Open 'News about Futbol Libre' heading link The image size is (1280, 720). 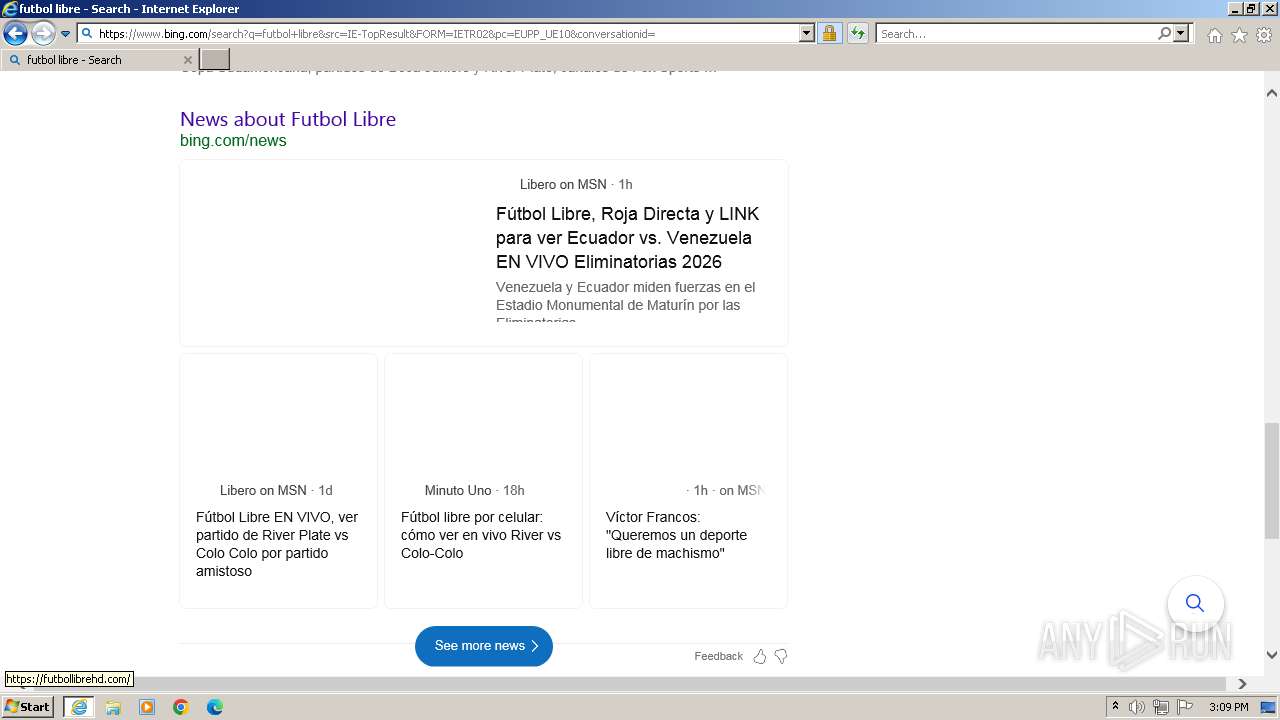(288, 119)
